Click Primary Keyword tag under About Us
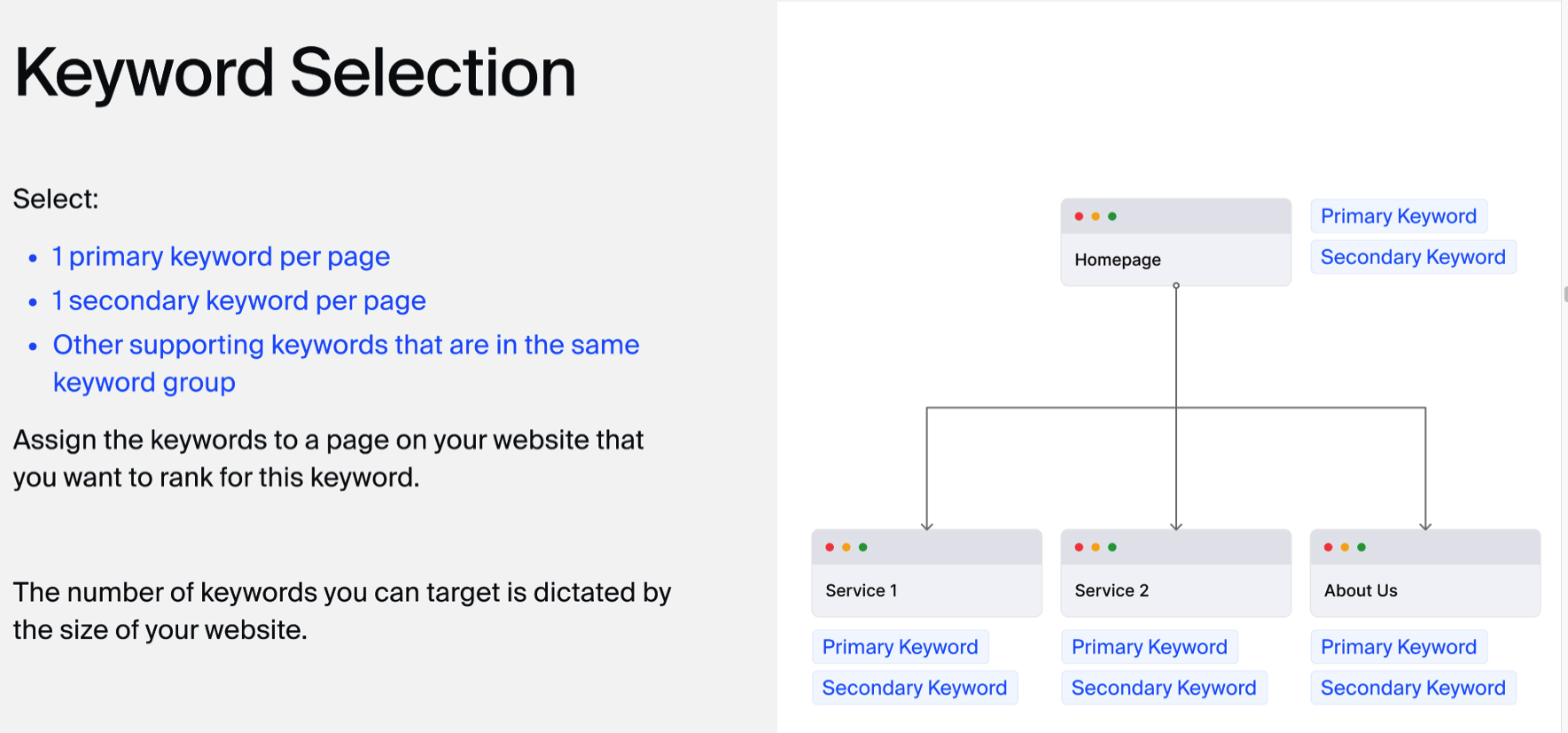1568x733 pixels. tap(1398, 647)
